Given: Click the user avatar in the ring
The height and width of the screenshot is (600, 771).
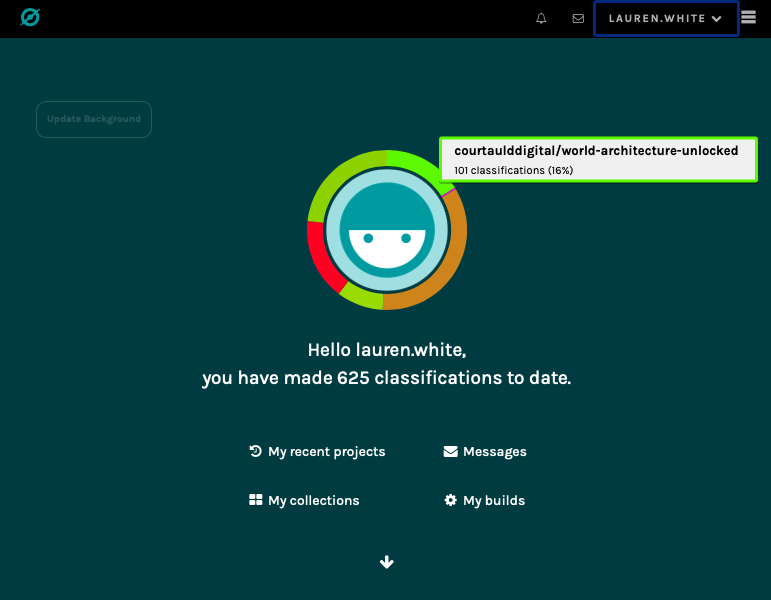Looking at the screenshot, I should coord(387,230).
